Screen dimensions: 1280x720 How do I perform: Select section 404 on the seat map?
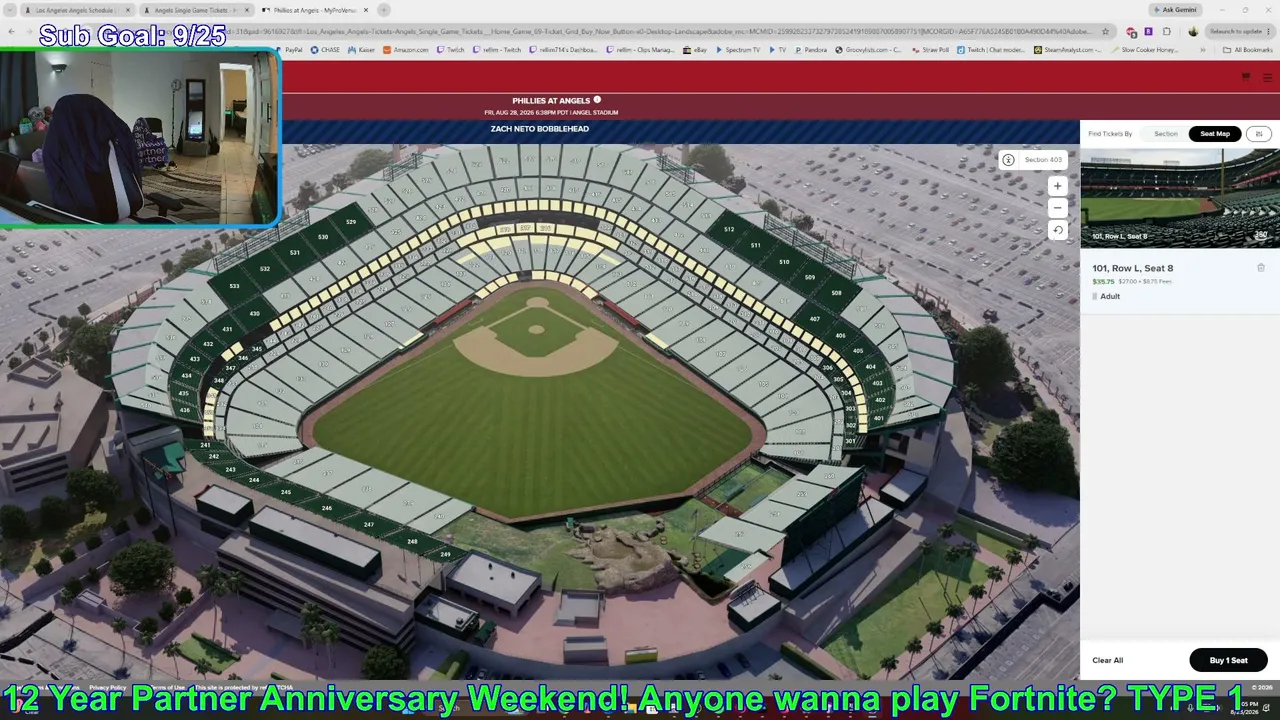pos(871,367)
